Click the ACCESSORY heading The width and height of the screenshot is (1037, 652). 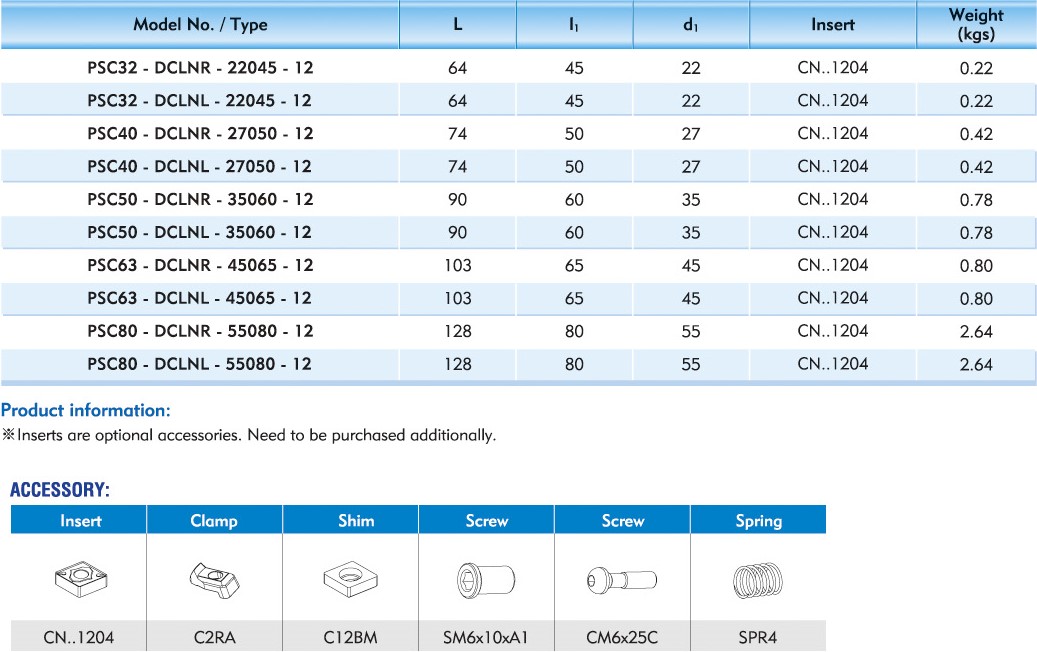(60, 490)
